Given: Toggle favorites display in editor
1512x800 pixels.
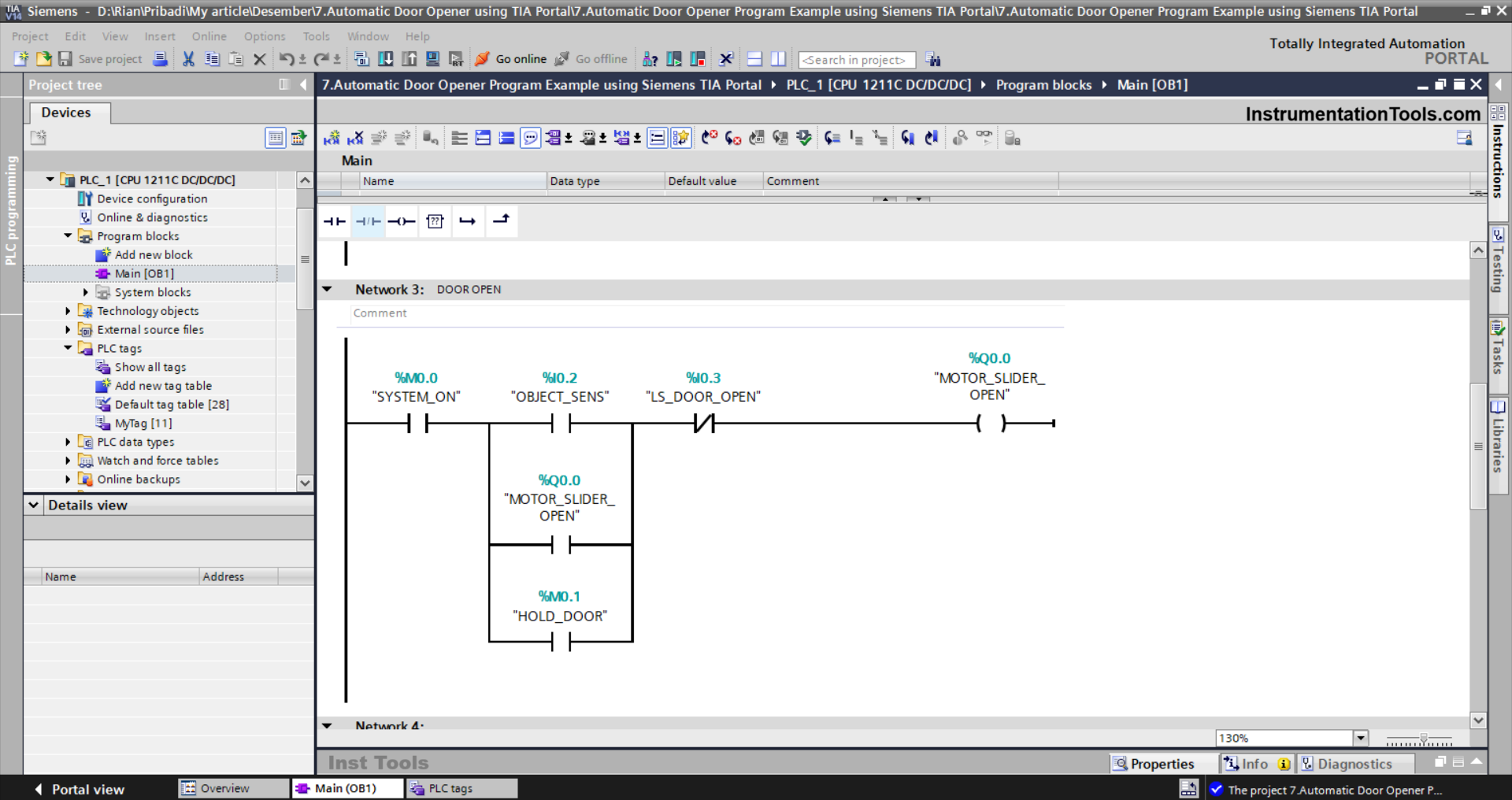Looking at the screenshot, I should [681, 138].
